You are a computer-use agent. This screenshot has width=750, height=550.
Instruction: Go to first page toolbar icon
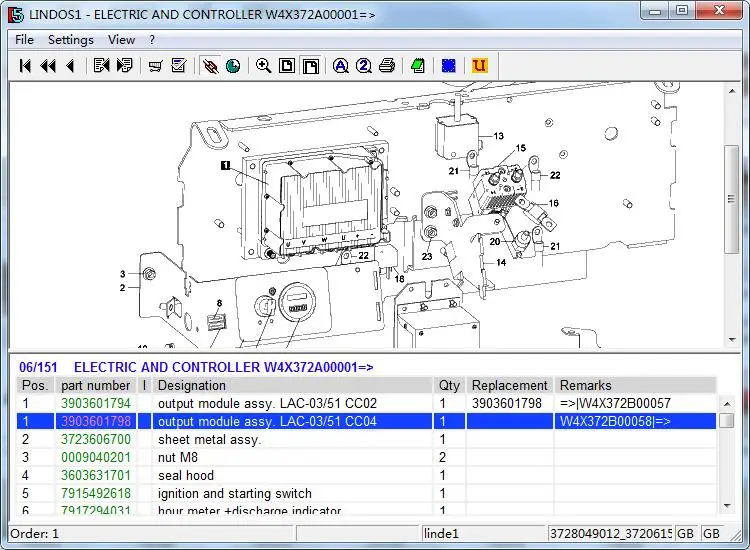(x=25, y=66)
